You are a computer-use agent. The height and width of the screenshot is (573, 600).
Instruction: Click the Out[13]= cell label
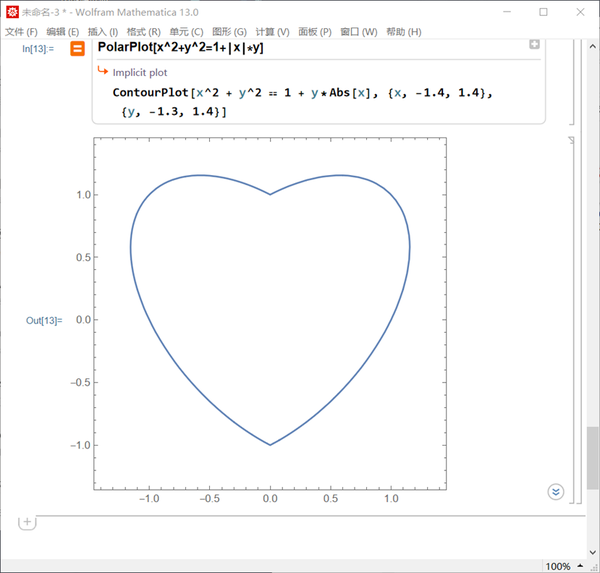pyautogui.click(x=44, y=320)
